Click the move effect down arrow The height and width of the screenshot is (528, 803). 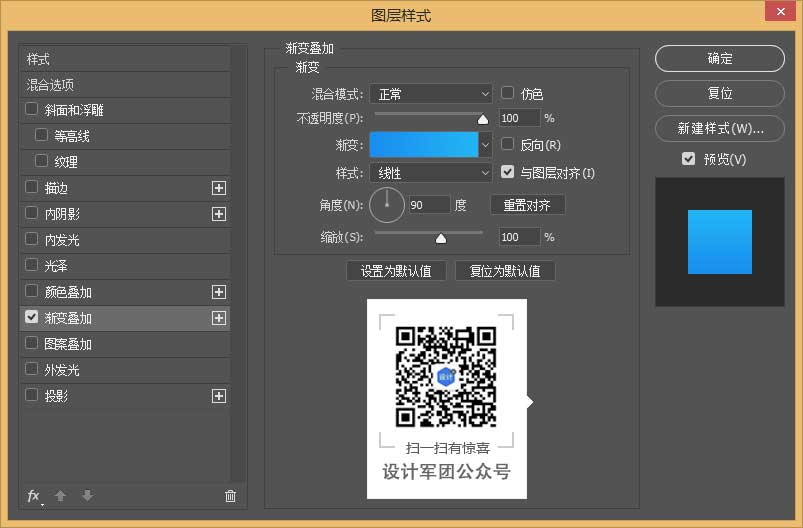coord(87,496)
